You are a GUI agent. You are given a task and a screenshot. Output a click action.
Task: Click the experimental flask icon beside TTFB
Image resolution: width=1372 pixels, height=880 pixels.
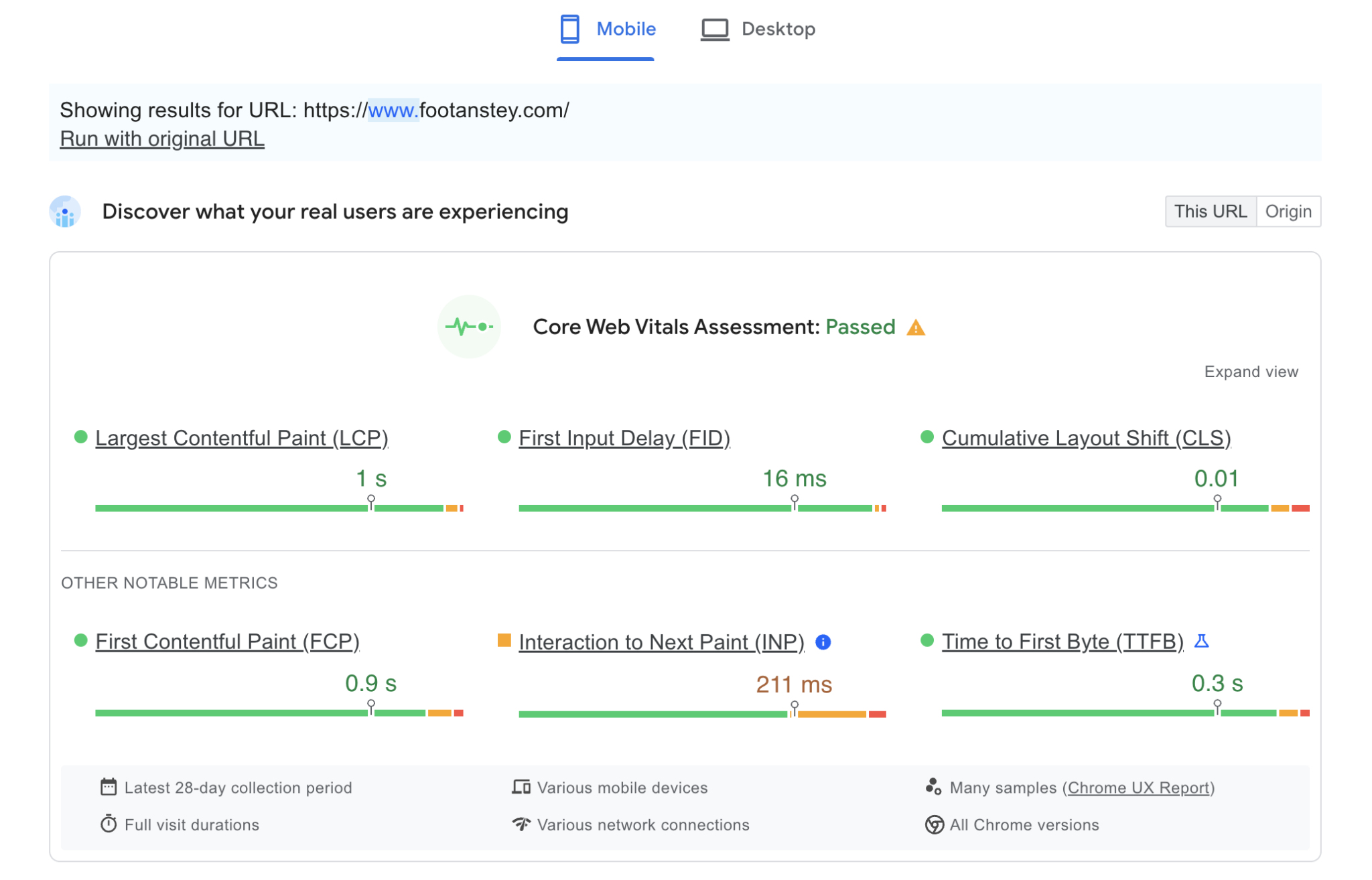coord(1202,641)
